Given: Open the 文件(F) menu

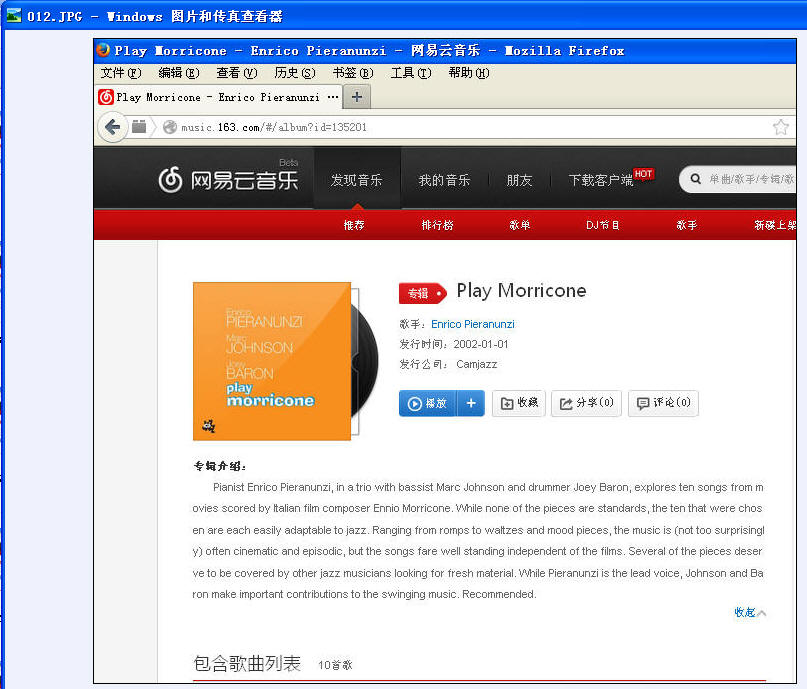Looking at the screenshot, I should [121, 73].
